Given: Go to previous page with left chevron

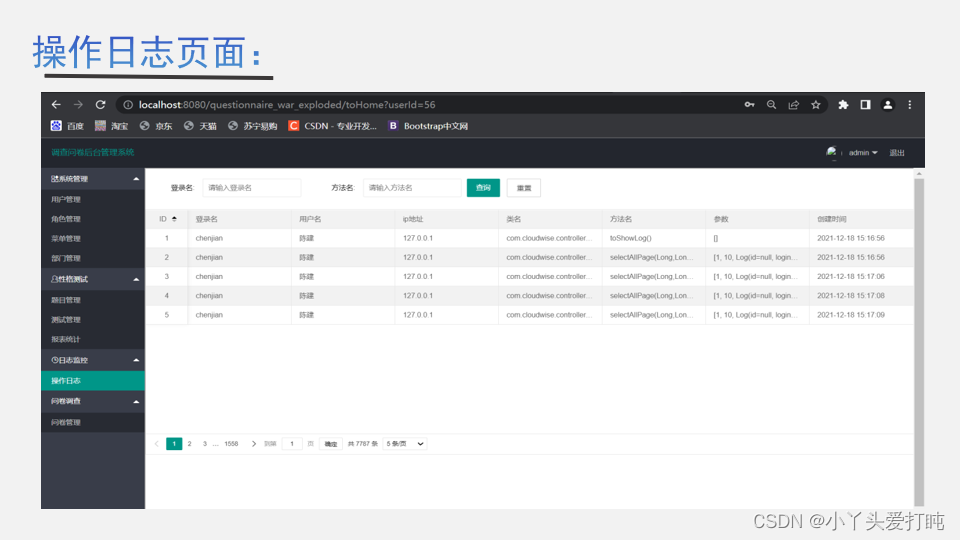Looking at the screenshot, I should 157,443.
